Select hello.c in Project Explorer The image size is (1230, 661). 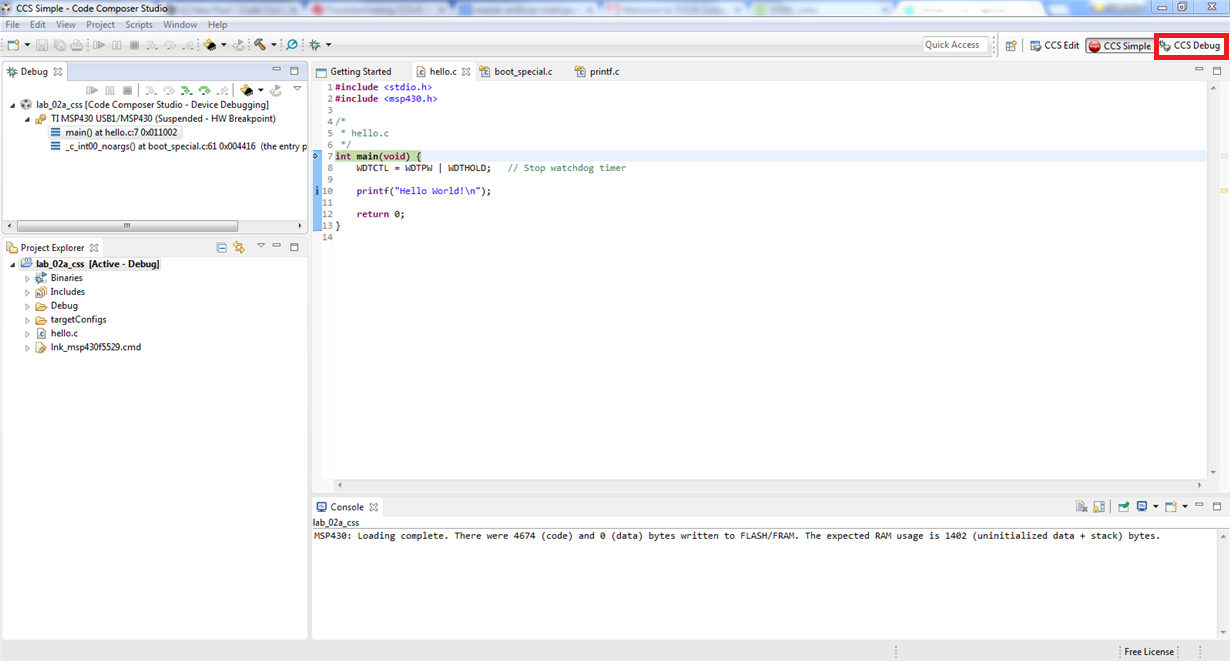point(64,334)
